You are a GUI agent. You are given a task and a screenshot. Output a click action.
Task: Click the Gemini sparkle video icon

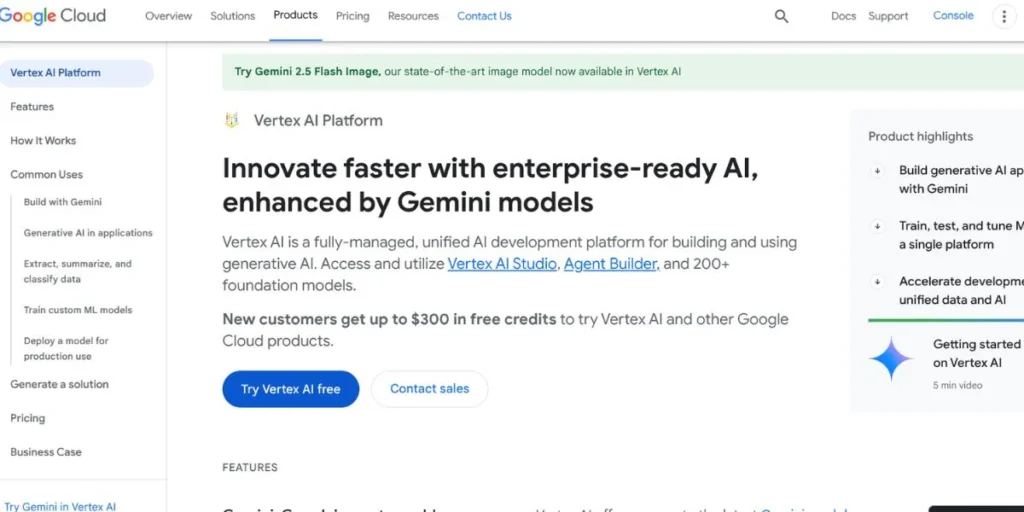click(x=891, y=358)
